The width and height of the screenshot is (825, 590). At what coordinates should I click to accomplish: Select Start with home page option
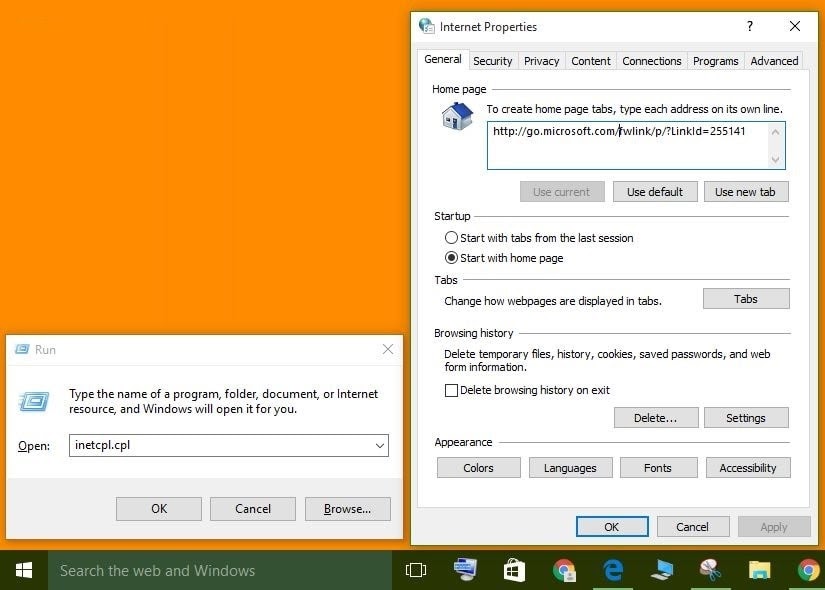(452, 258)
